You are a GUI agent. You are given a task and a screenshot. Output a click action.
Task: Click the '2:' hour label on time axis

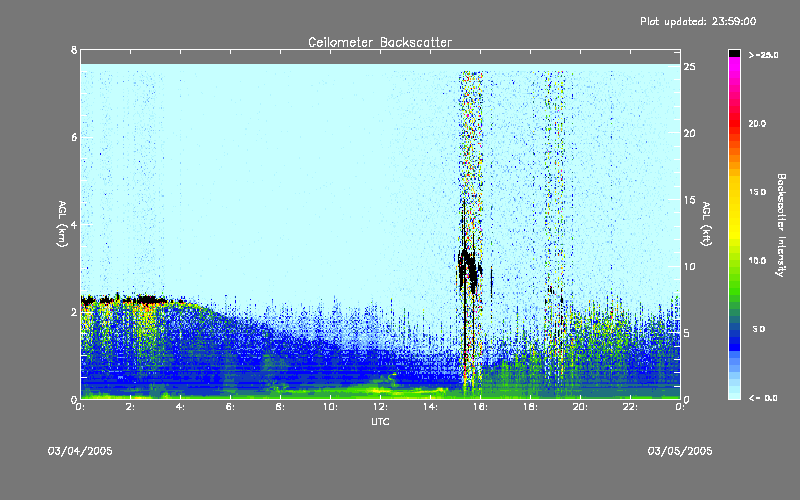131,407
